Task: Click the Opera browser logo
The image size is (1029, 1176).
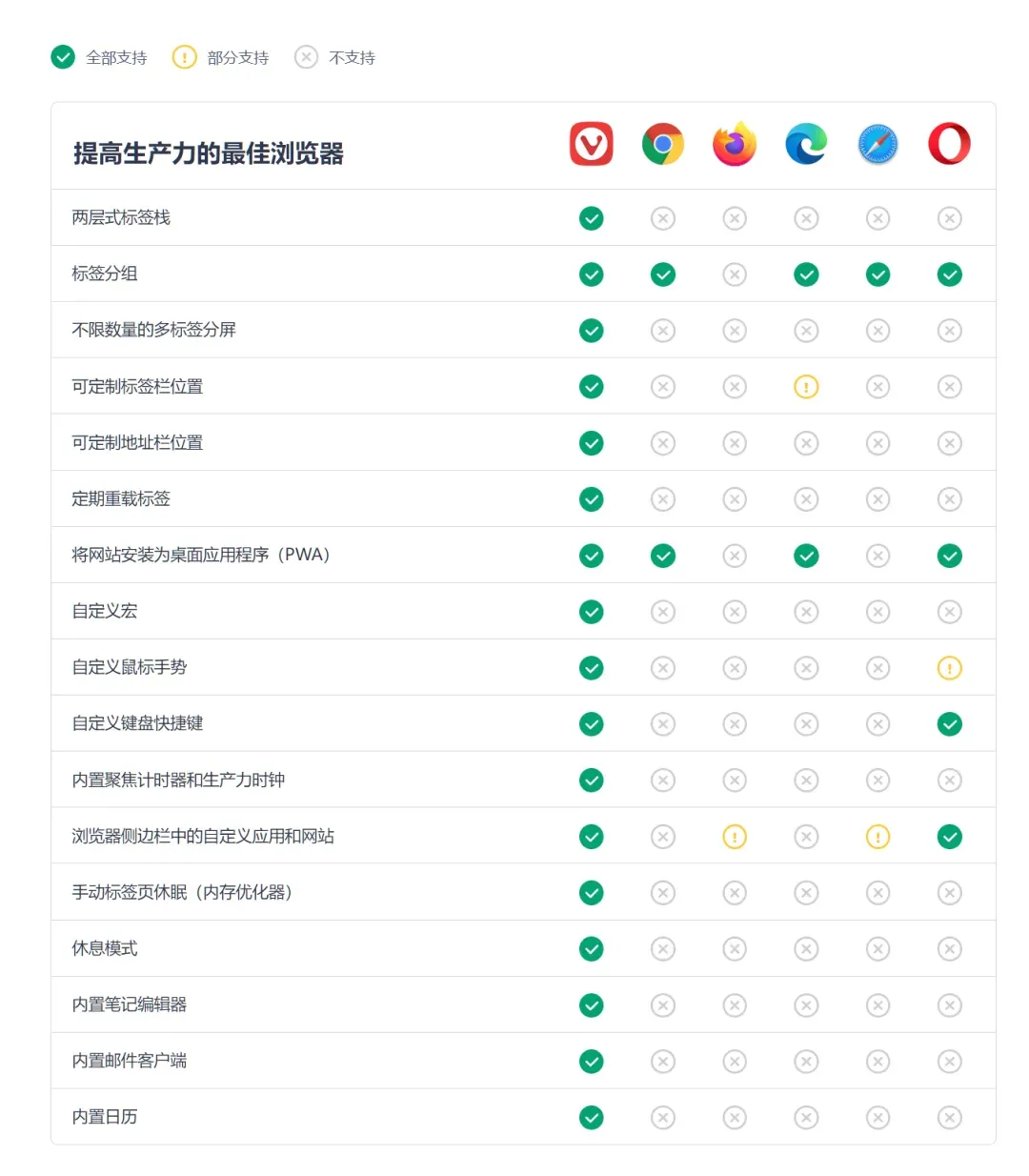Action: tap(950, 144)
